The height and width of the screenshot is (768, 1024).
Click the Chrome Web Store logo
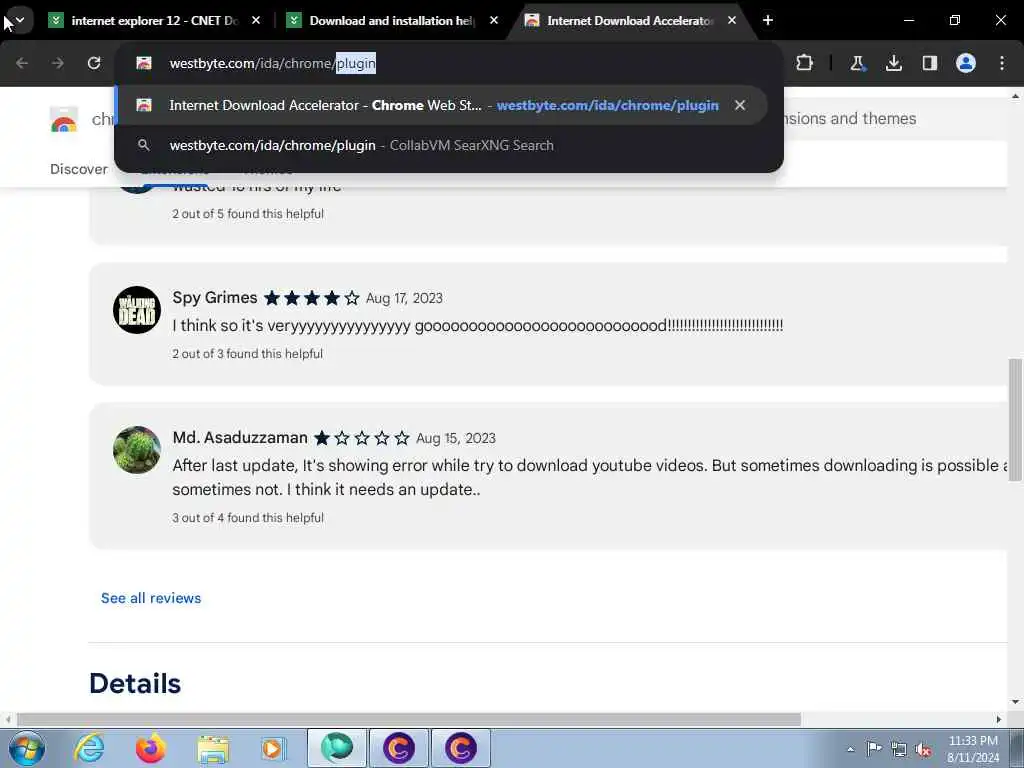63,120
